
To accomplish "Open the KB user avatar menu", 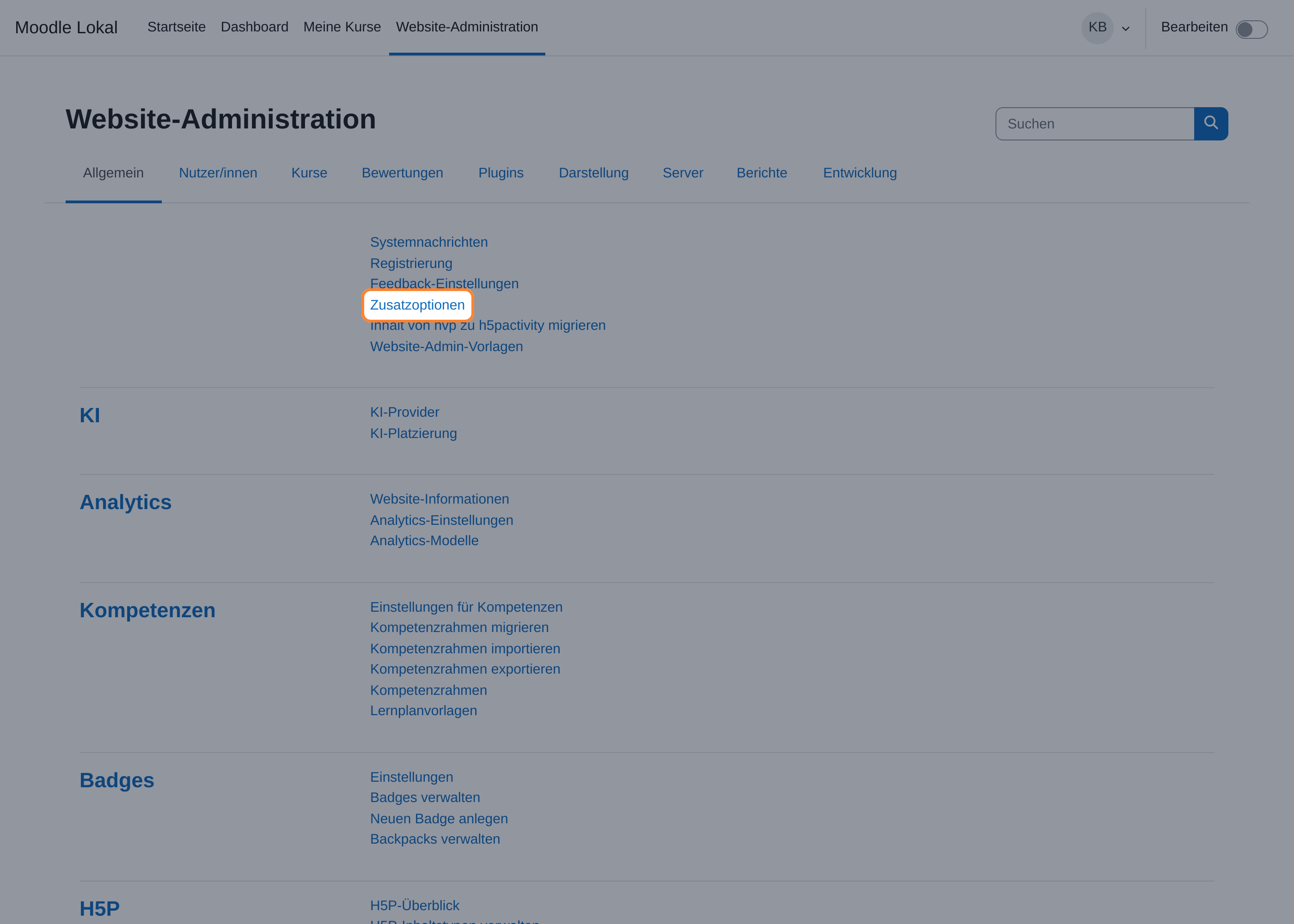I will (x=1097, y=27).
